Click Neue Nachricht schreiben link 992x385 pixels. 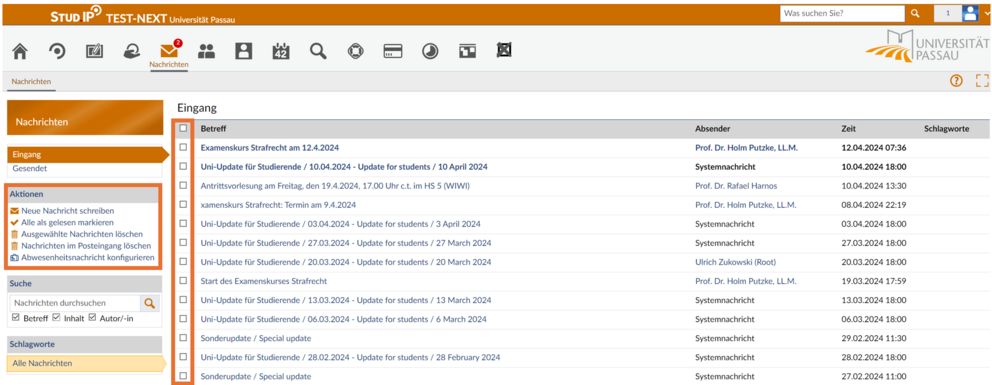tap(63, 211)
